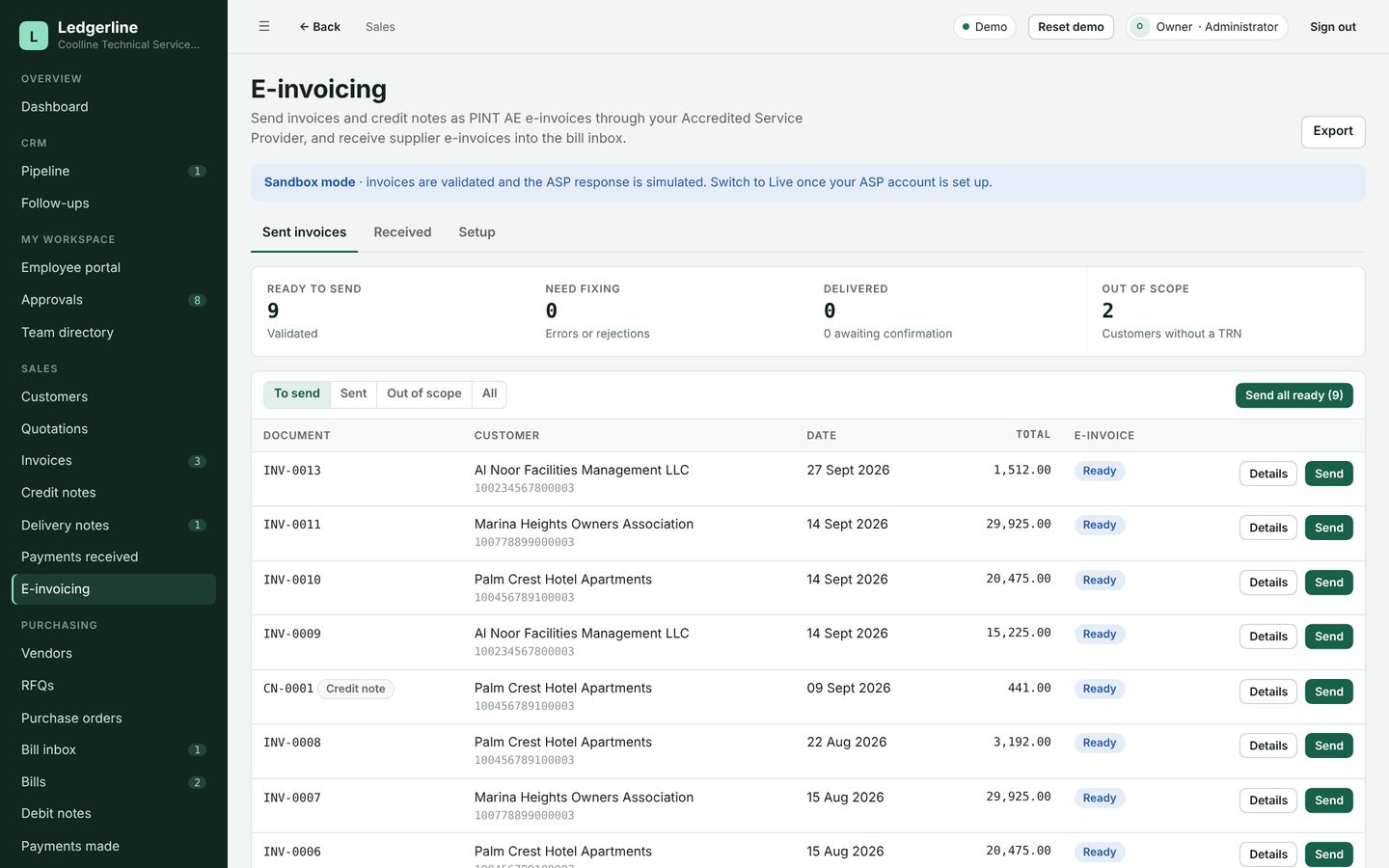
Task: Open Details for INV-0008
Action: 1267,746
